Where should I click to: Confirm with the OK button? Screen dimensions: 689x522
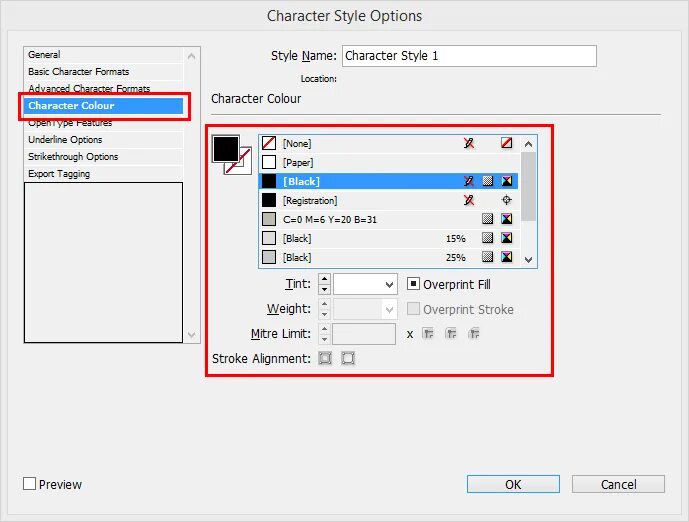[x=513, y=484]
